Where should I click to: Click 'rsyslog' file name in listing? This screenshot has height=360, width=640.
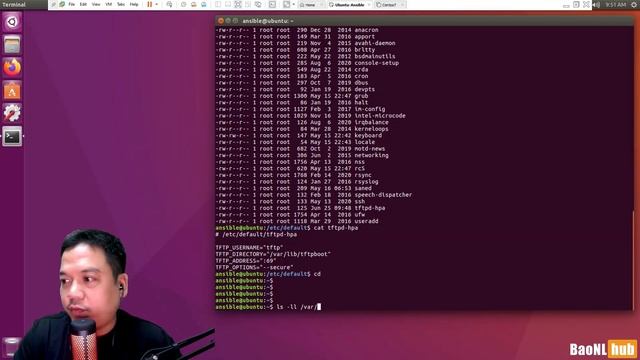(366, 182)
